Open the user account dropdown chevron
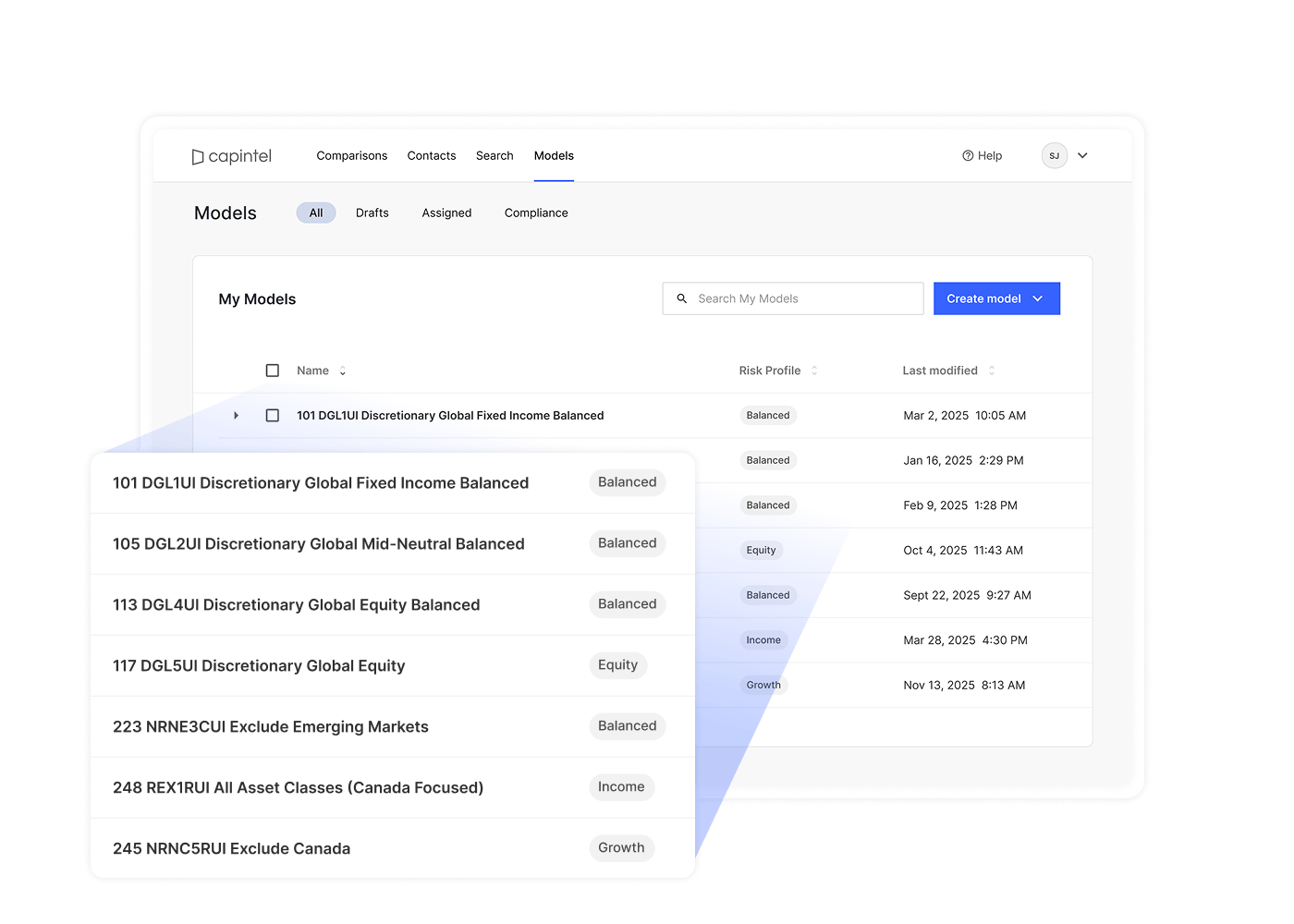The width and height of the screenshot is (1294, 924). click(1082, 156)
